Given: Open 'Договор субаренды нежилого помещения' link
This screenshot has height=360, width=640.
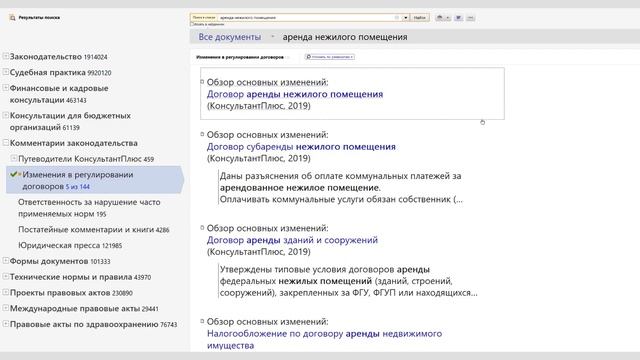Looking at the screenshot, I should 301,147.
